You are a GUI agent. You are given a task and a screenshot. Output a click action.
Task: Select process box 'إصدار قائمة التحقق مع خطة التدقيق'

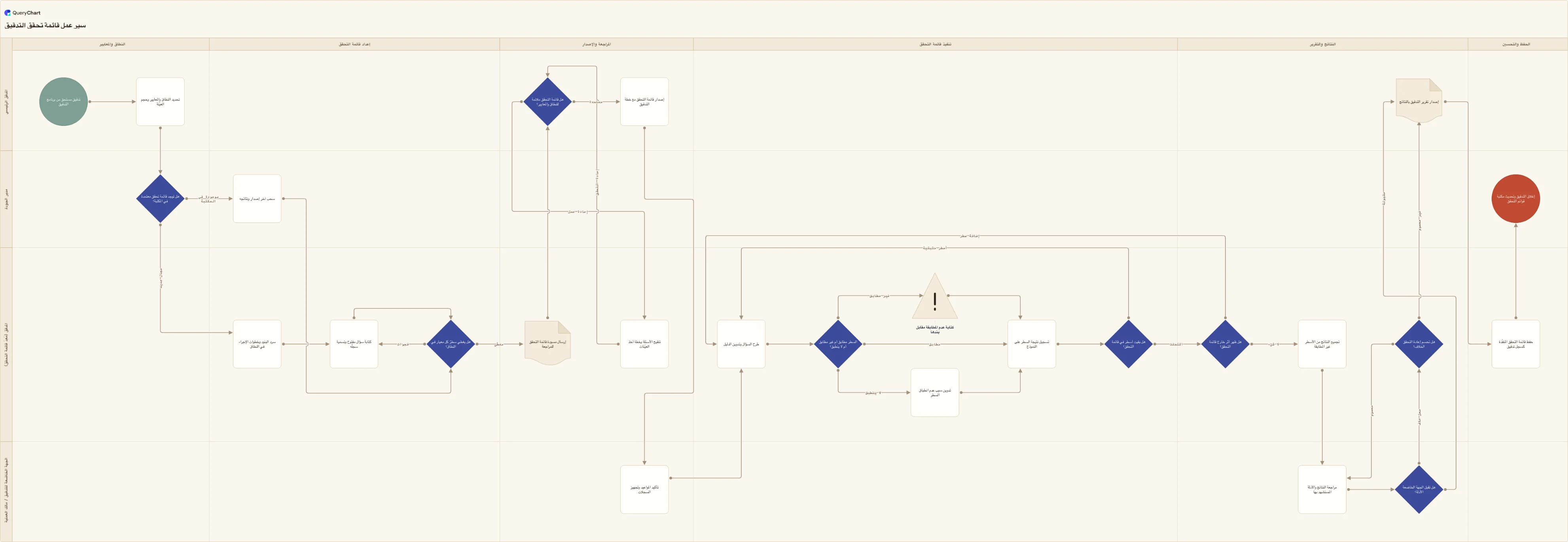pos(645,102)
